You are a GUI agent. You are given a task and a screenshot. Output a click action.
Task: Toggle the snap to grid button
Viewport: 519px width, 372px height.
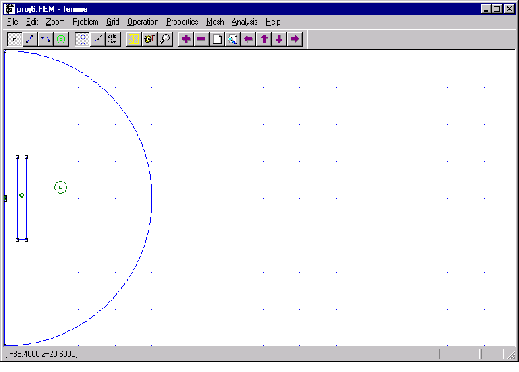pos(98,39)
